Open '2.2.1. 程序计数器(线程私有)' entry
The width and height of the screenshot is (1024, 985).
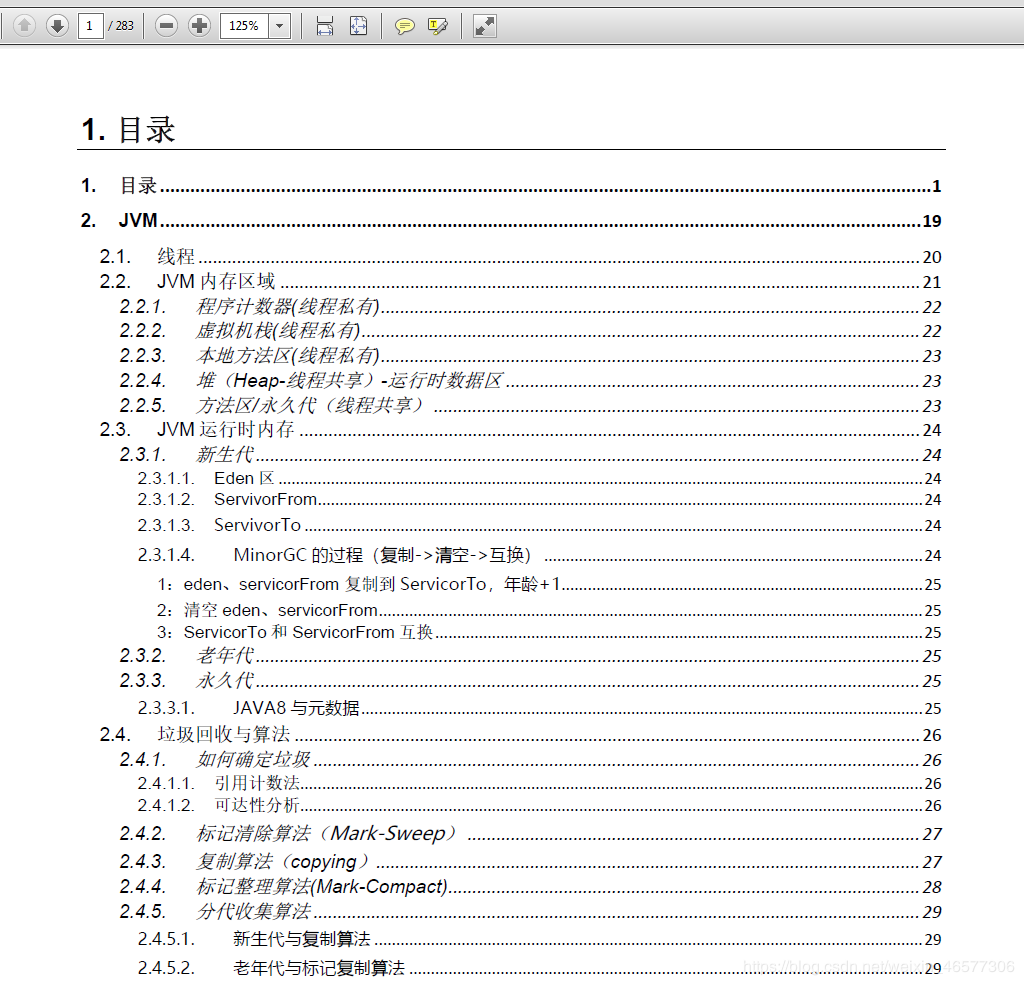[530, 306]
